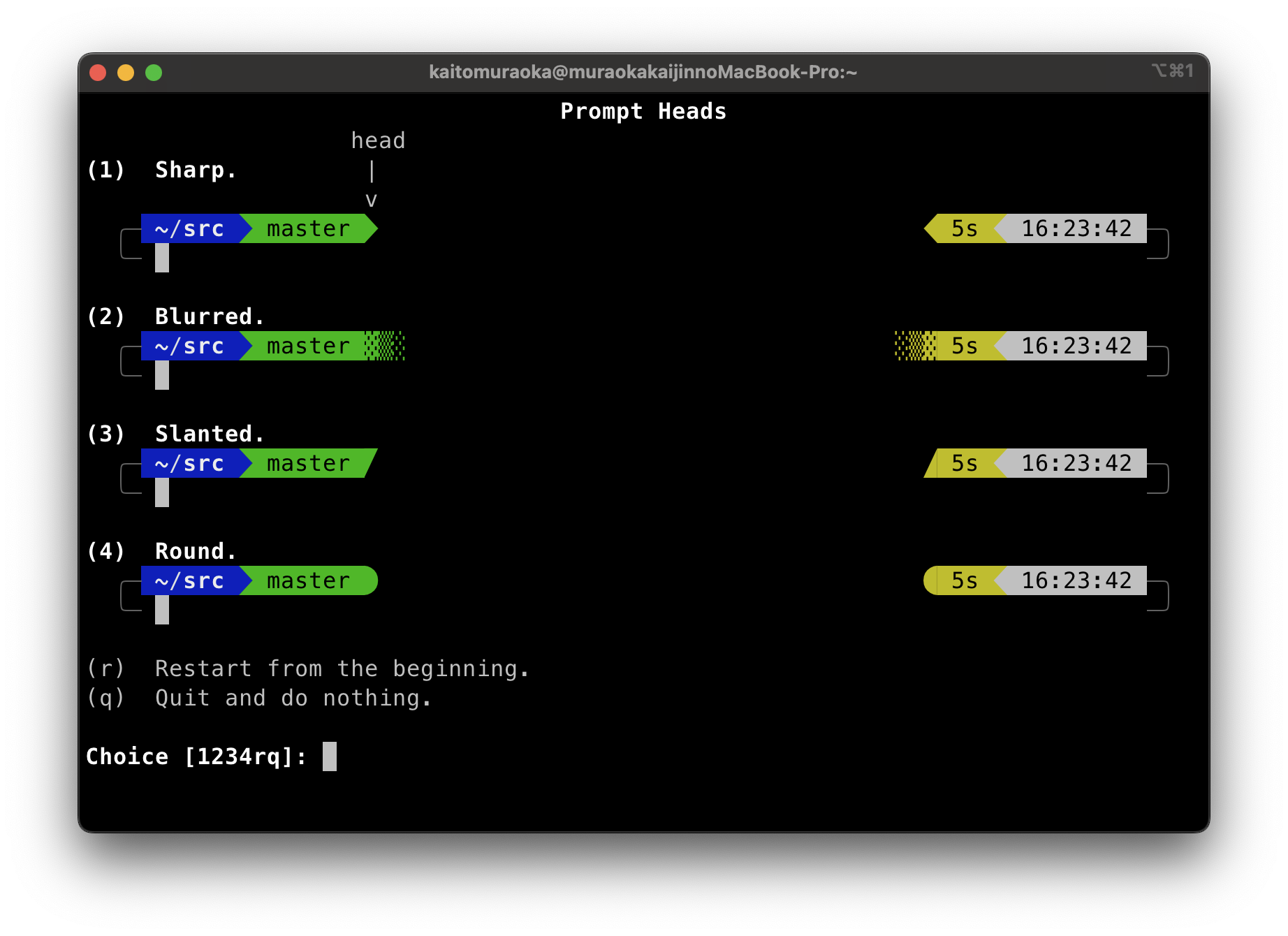1288x936 pixels.
Task: Click the '(3) Slanted.' option label
Action: point(175,434)
